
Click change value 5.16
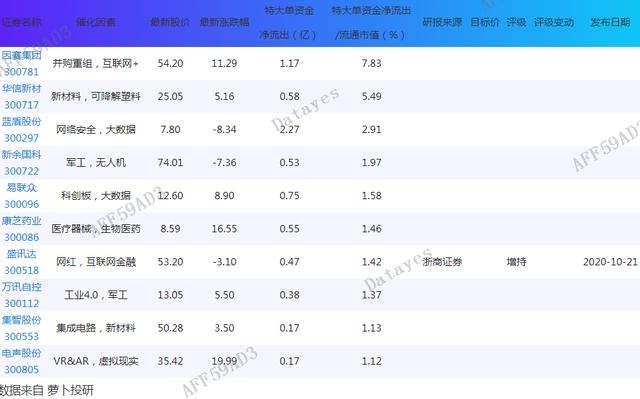(x=224, y=96)
